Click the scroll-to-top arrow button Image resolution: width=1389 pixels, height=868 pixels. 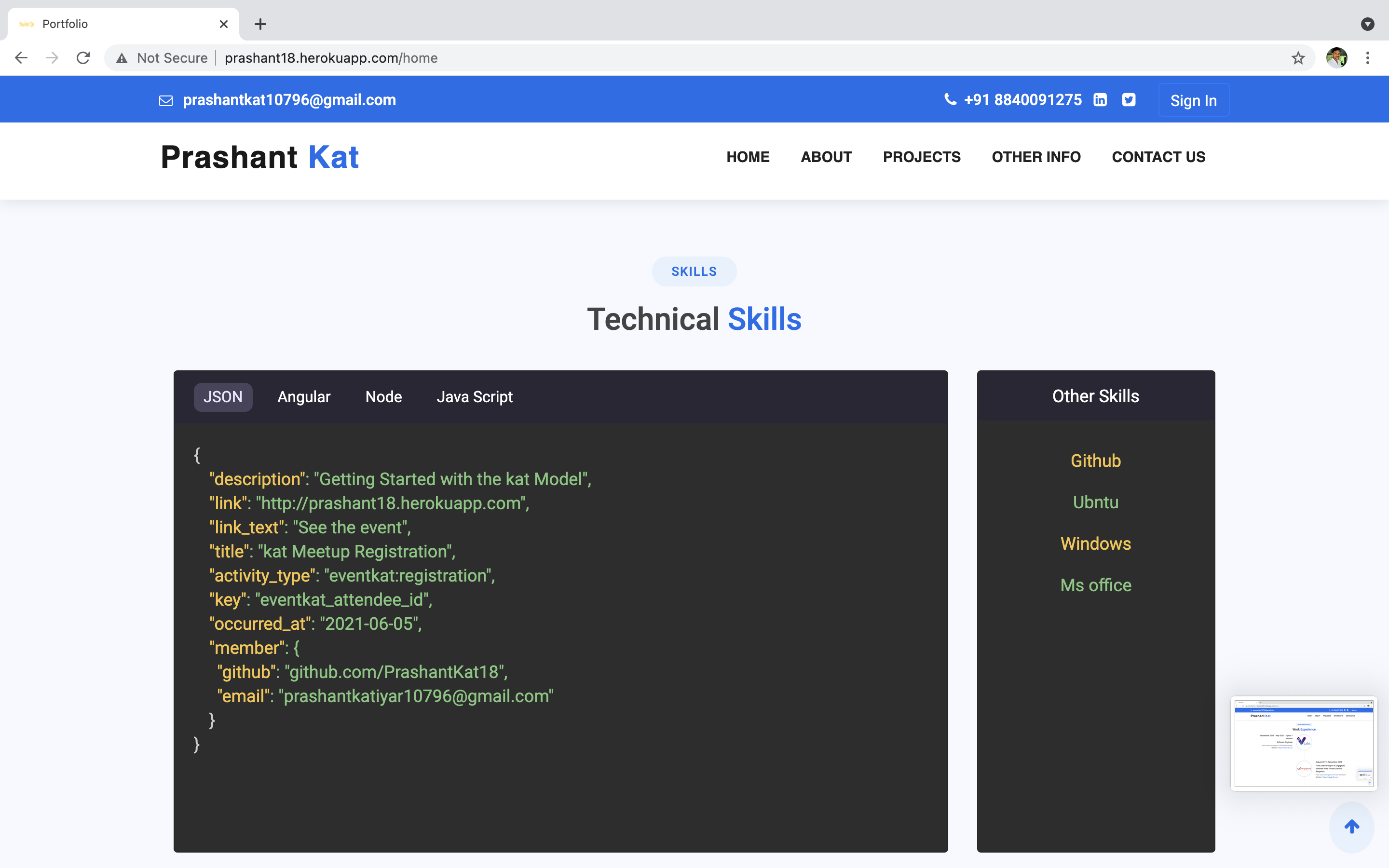(x=1352, y=827)
